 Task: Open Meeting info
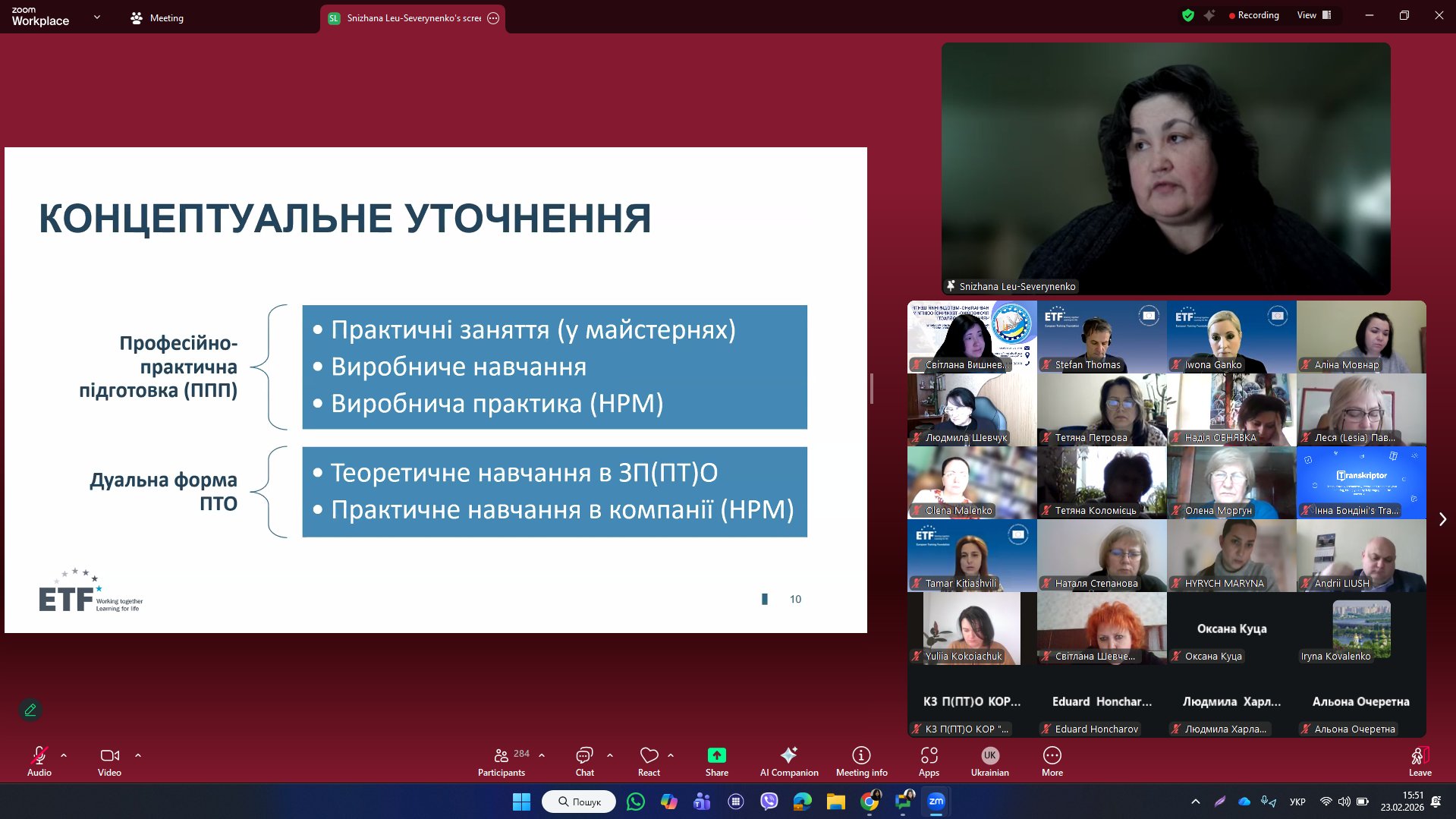[x=861, y=761]
